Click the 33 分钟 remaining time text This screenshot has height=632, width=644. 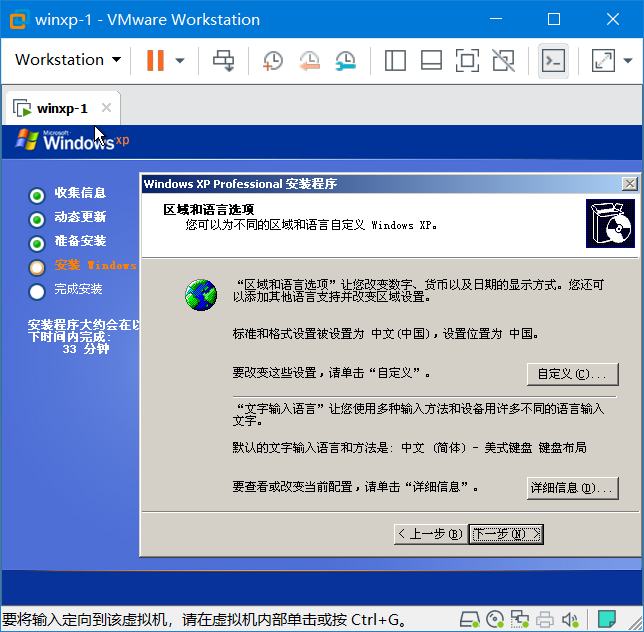point(86,349)
